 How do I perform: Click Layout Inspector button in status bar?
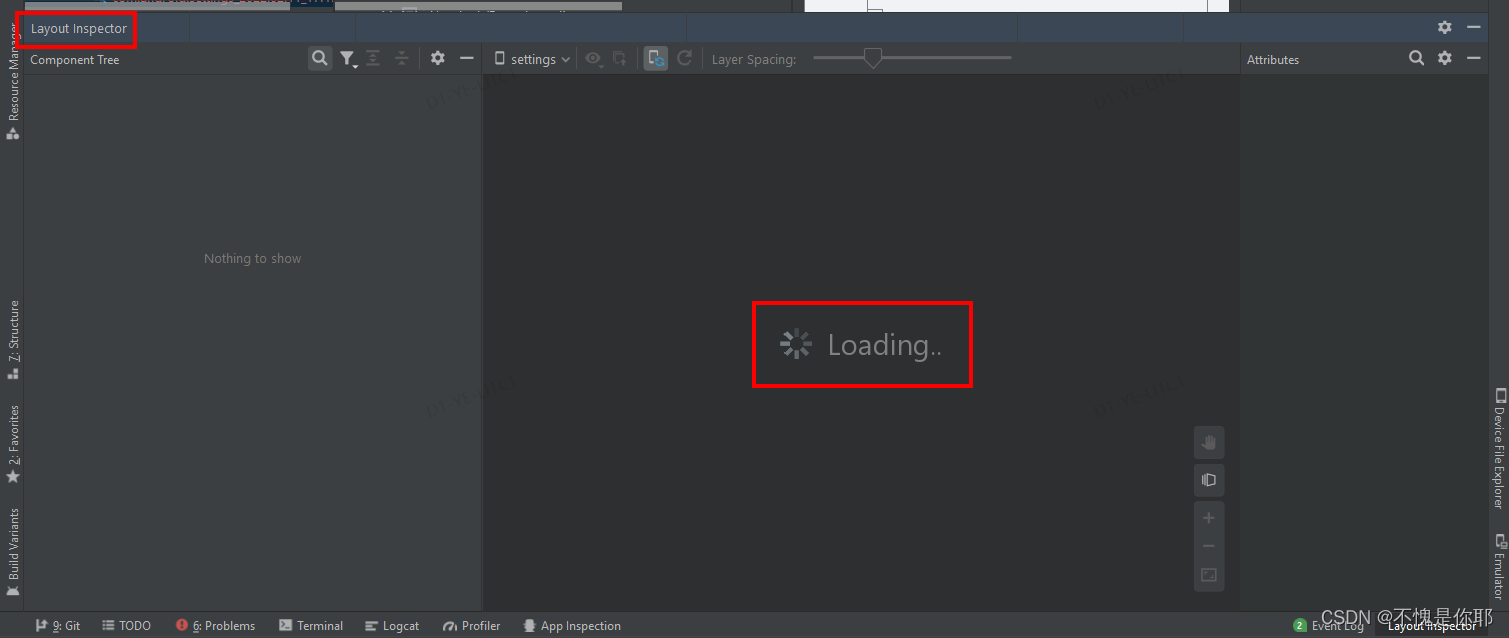point(1431,626)
